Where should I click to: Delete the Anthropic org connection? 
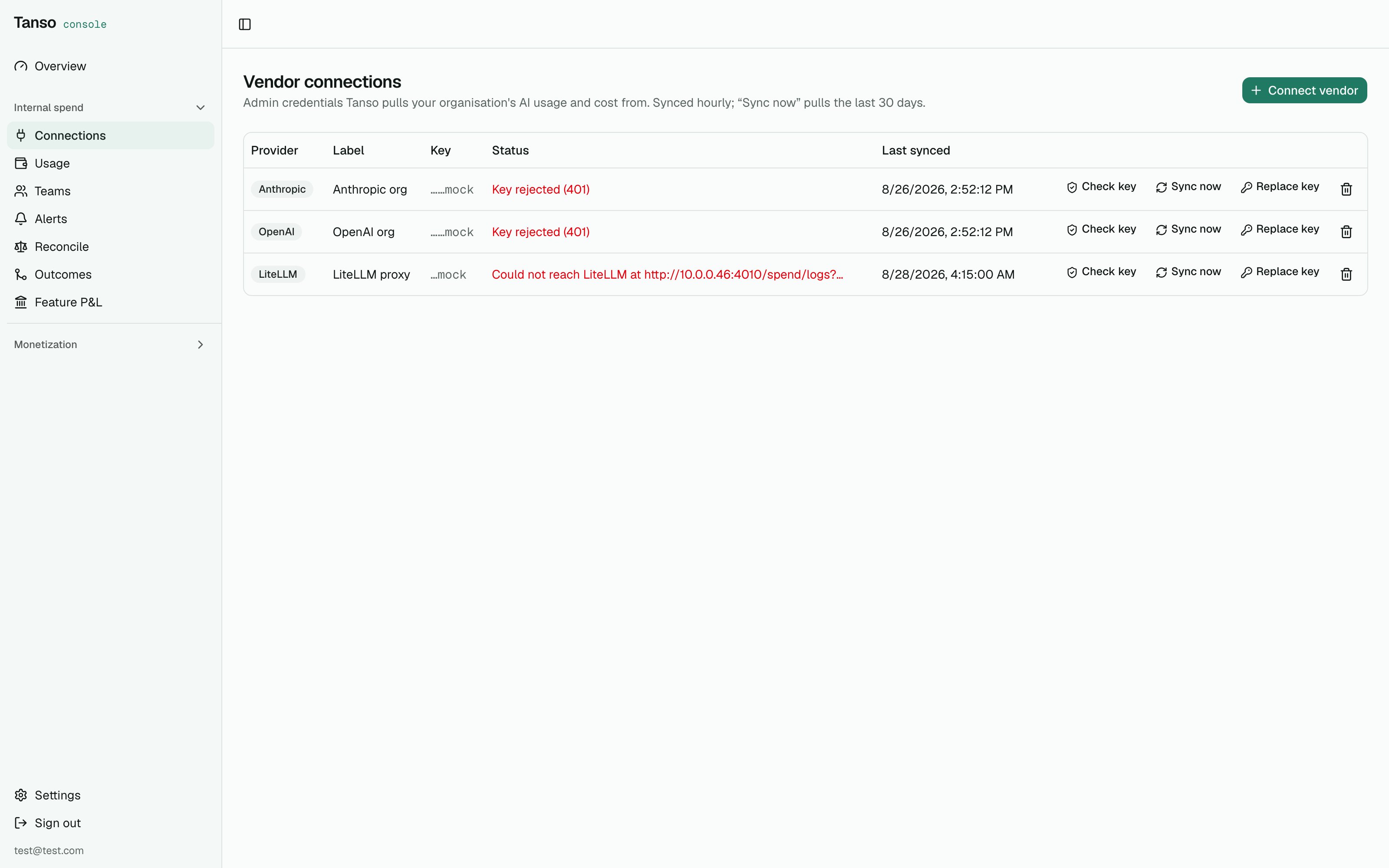pyautogui.click(x=1346, y=190)
